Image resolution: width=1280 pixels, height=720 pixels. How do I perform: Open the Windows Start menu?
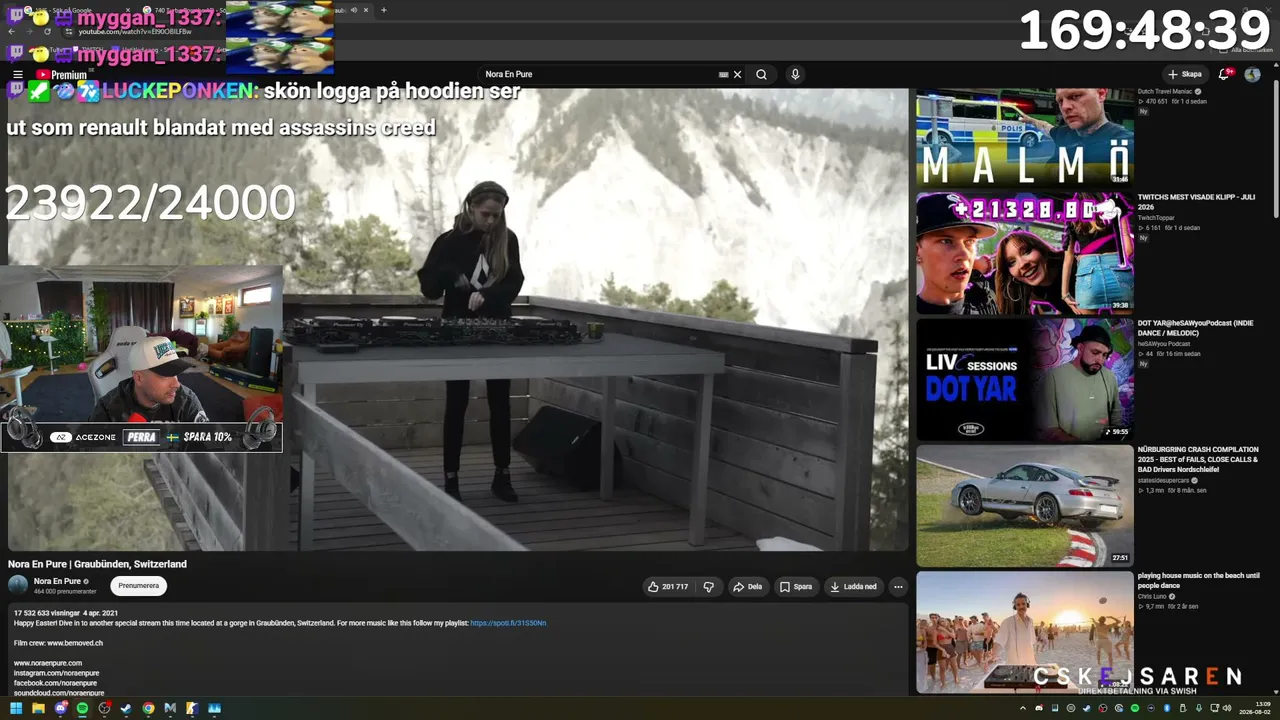(16, 708)
